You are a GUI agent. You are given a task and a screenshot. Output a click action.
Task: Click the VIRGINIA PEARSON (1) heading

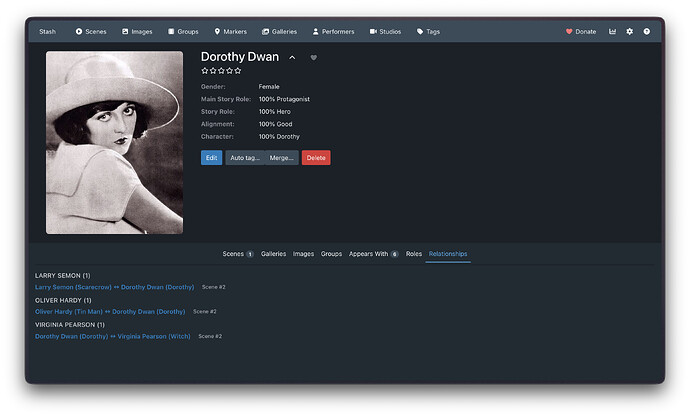[x=70, y=325]
